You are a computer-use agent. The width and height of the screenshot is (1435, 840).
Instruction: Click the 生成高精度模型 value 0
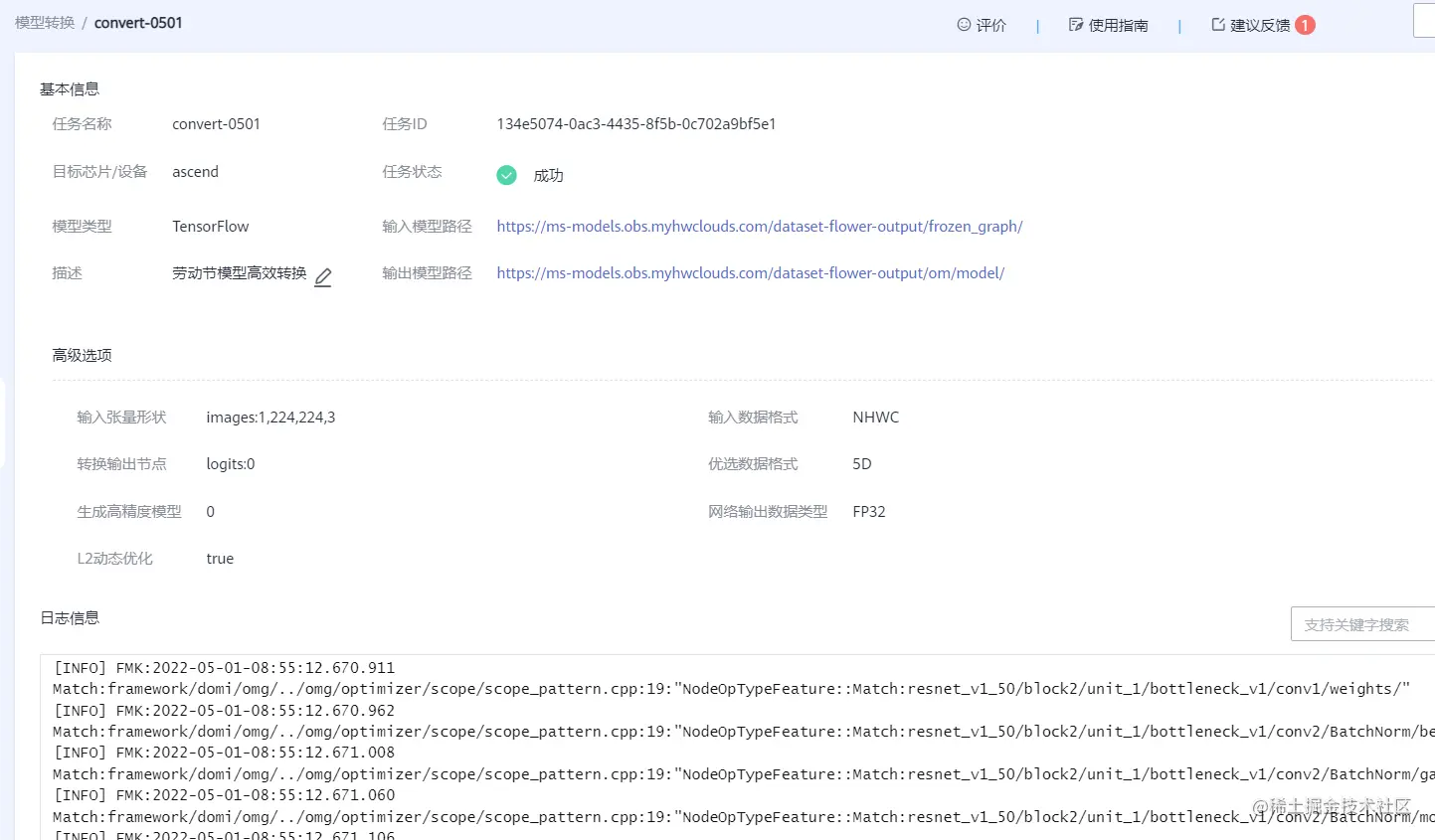(210, 512)
